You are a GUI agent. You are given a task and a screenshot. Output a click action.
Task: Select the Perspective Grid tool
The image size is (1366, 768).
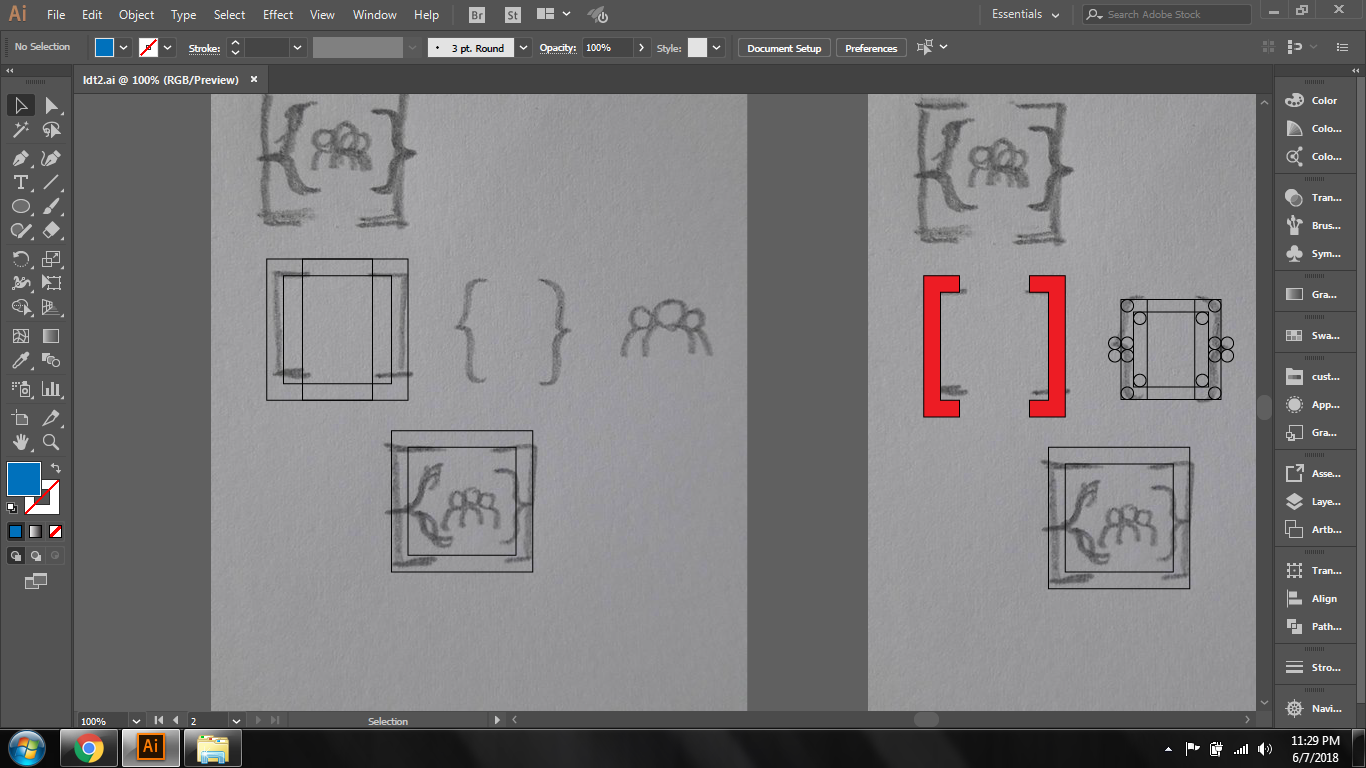51,307
